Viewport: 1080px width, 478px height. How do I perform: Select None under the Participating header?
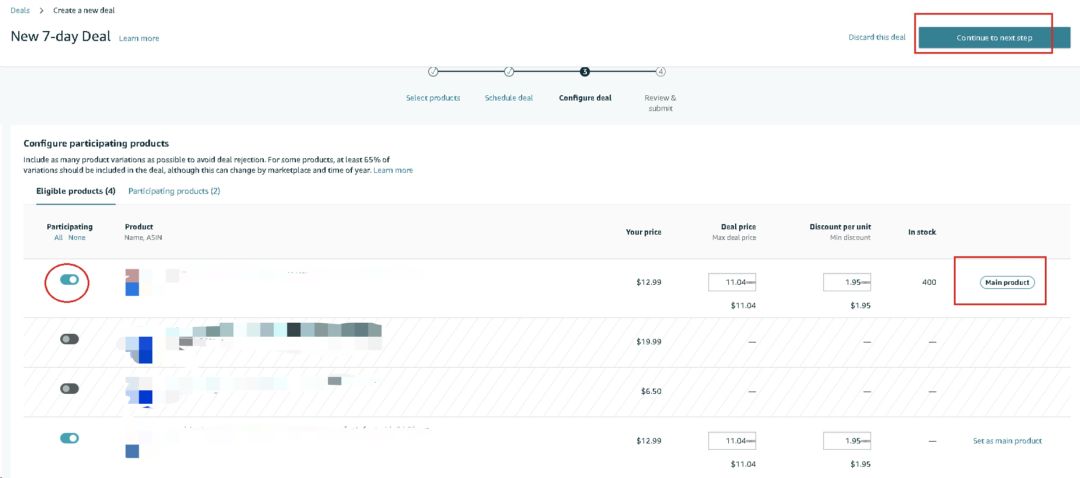coord(76,237)
